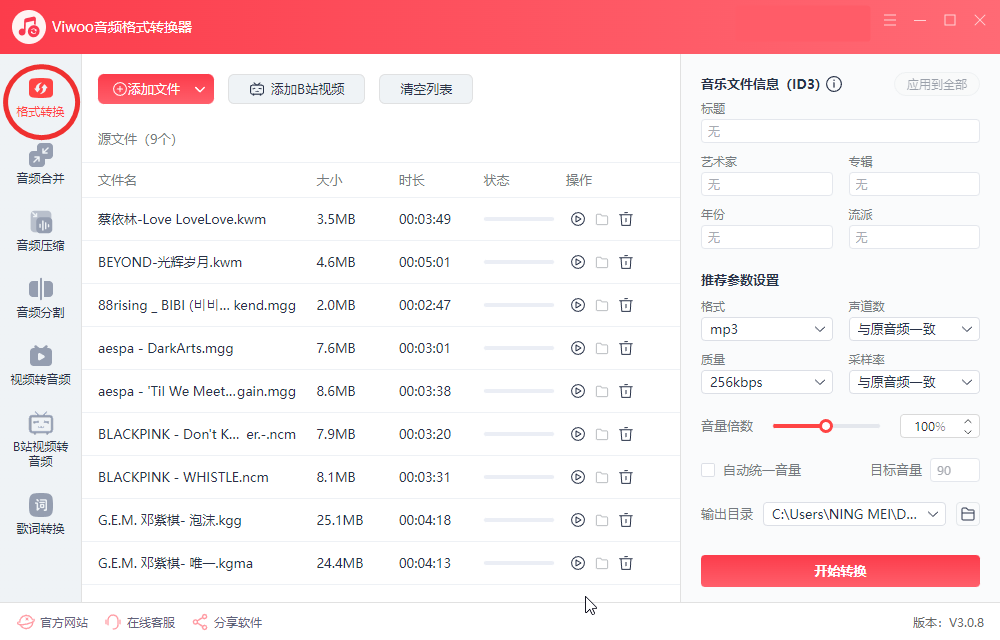Screen dimensions: 1000x640
Task: Open the 输出目录 path dropdown
Action: point(854,514)
